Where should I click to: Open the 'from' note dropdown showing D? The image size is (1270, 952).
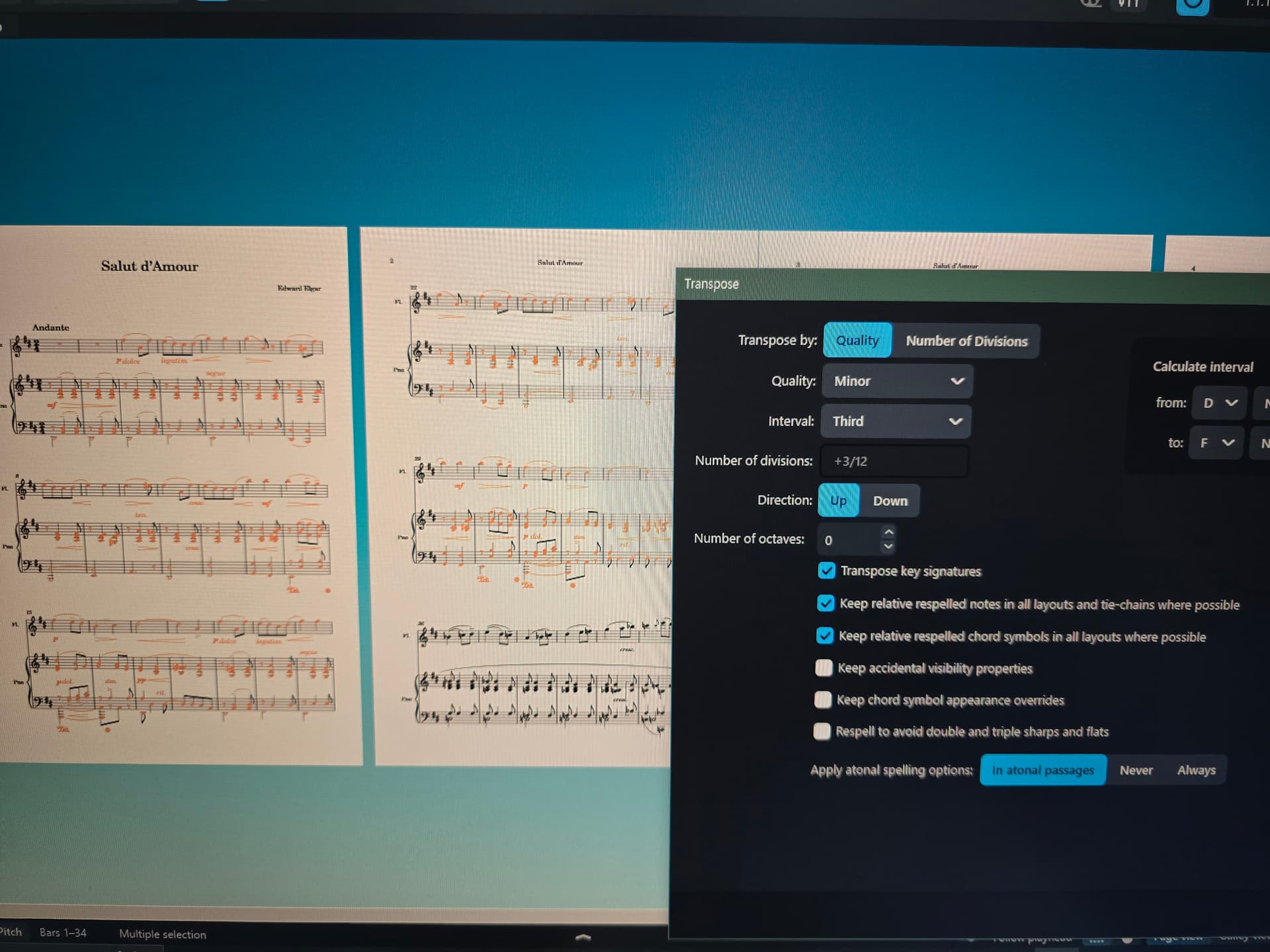coord(1220,403)
